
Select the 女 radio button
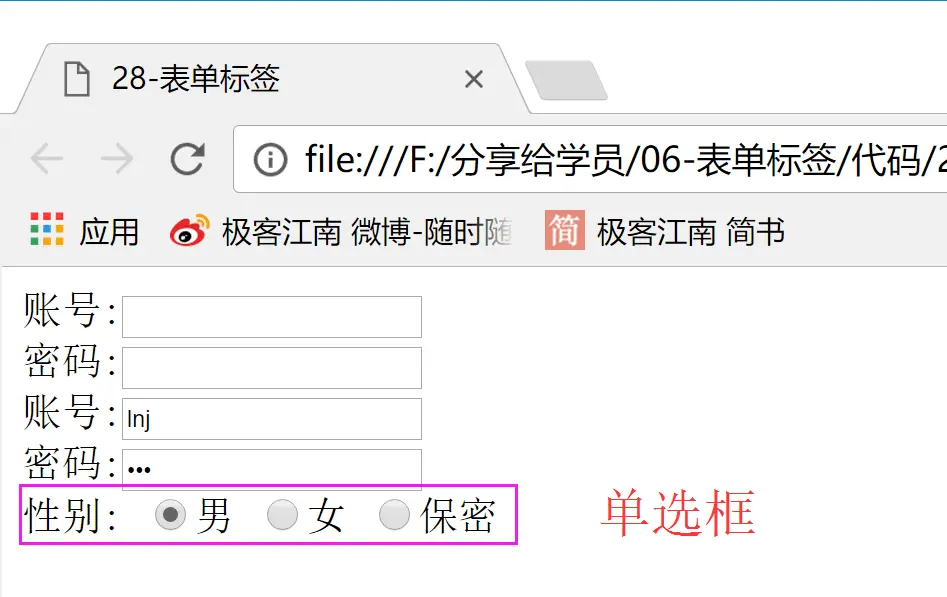click(282, 515)
